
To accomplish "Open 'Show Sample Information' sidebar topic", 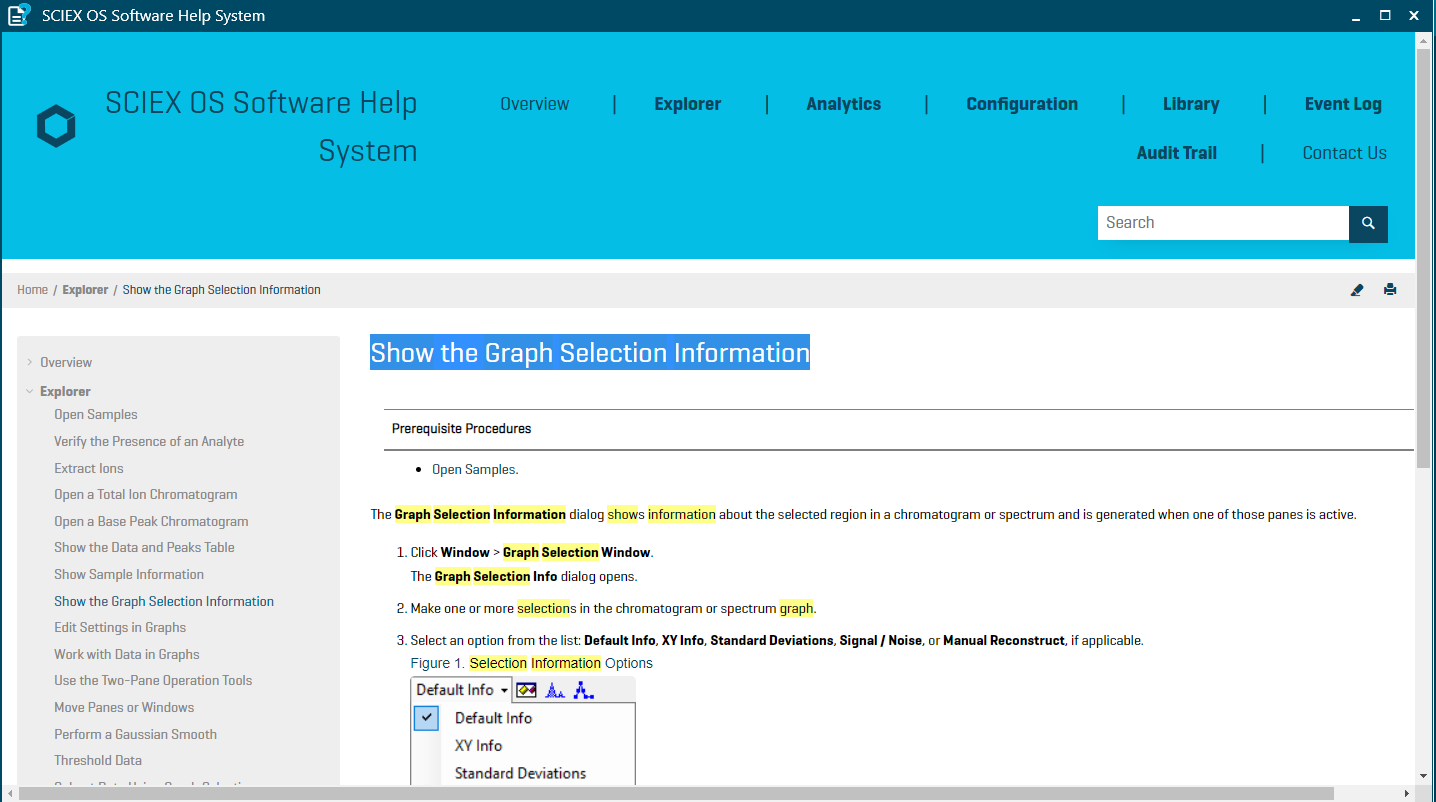I will [x=129, y=574].
